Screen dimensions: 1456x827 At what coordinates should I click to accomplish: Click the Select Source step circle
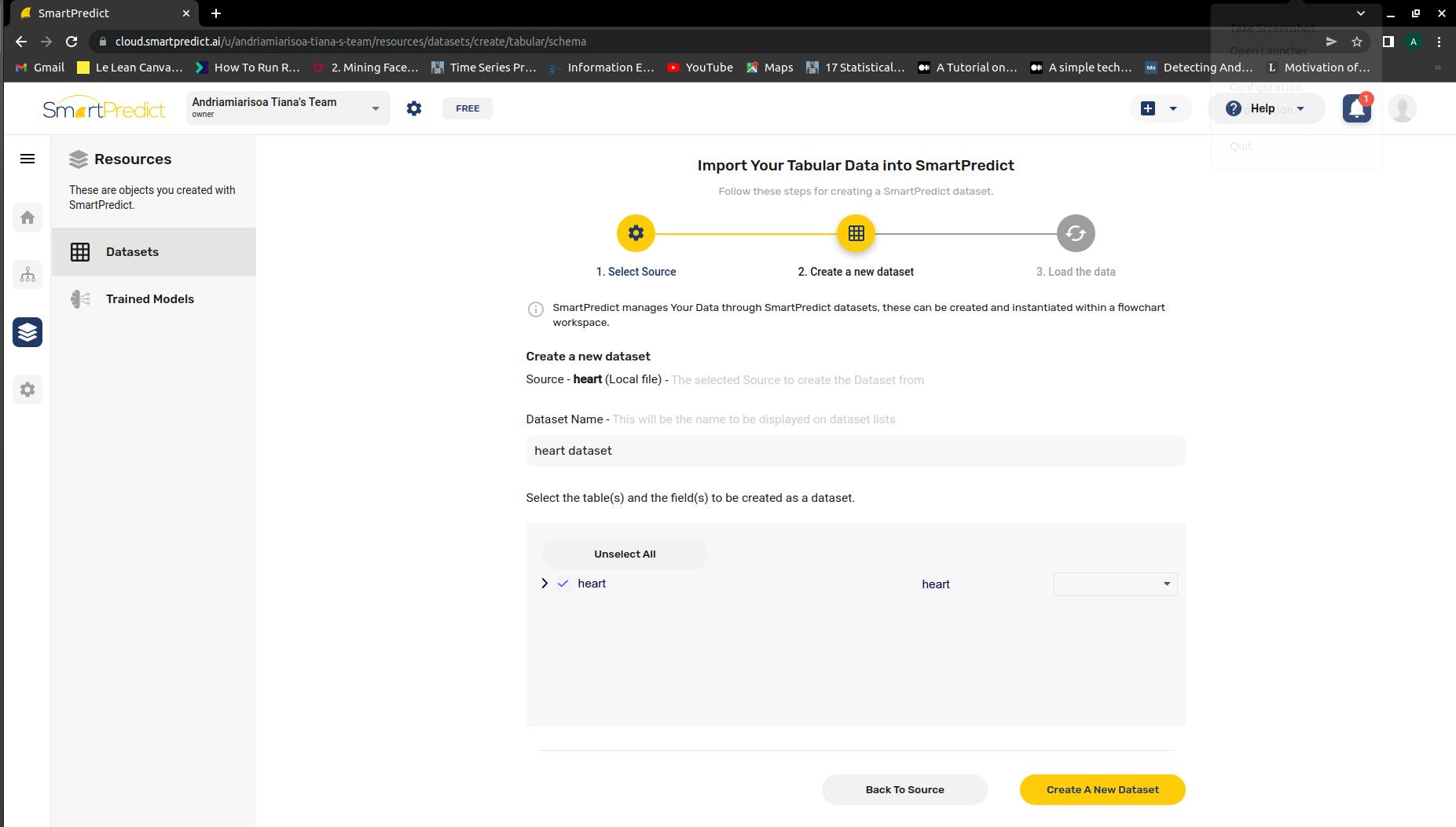[x=636, y=233]
